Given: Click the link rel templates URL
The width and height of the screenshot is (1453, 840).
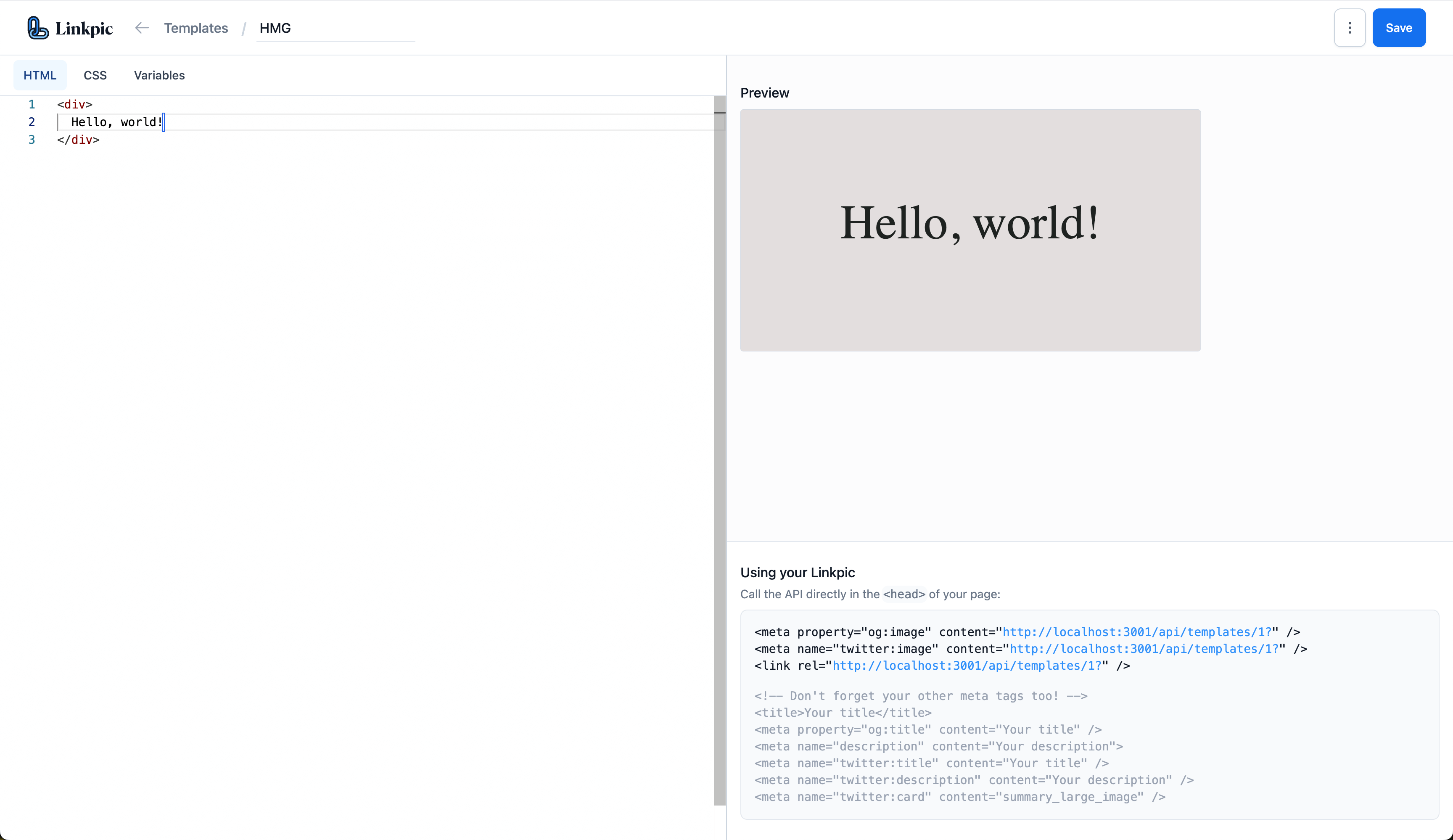Looking at the screenshot, I should point(965,665).
